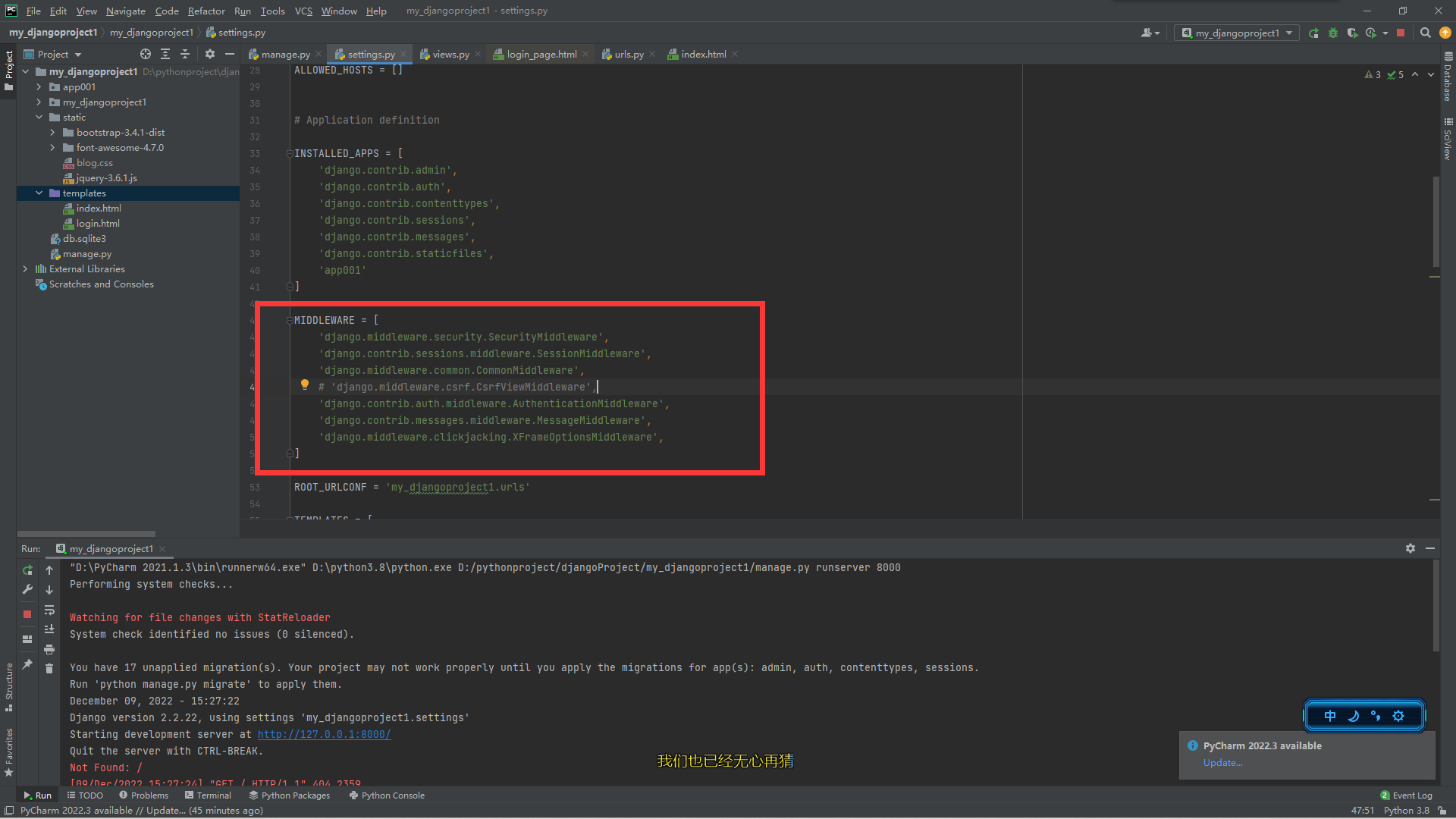The width and height of the screenshot is (1456, 819).
Task: Switch to urls.py editor tab
Action: pos(629,54)
